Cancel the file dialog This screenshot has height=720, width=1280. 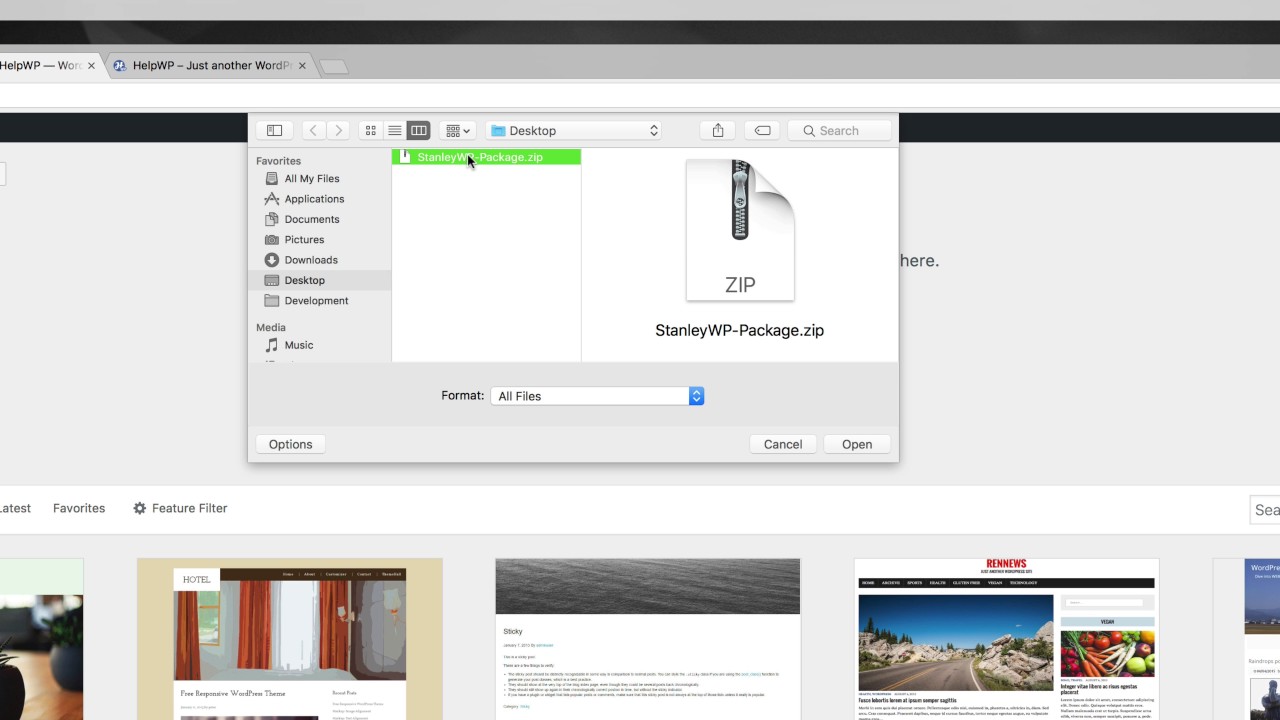(783, 444)
